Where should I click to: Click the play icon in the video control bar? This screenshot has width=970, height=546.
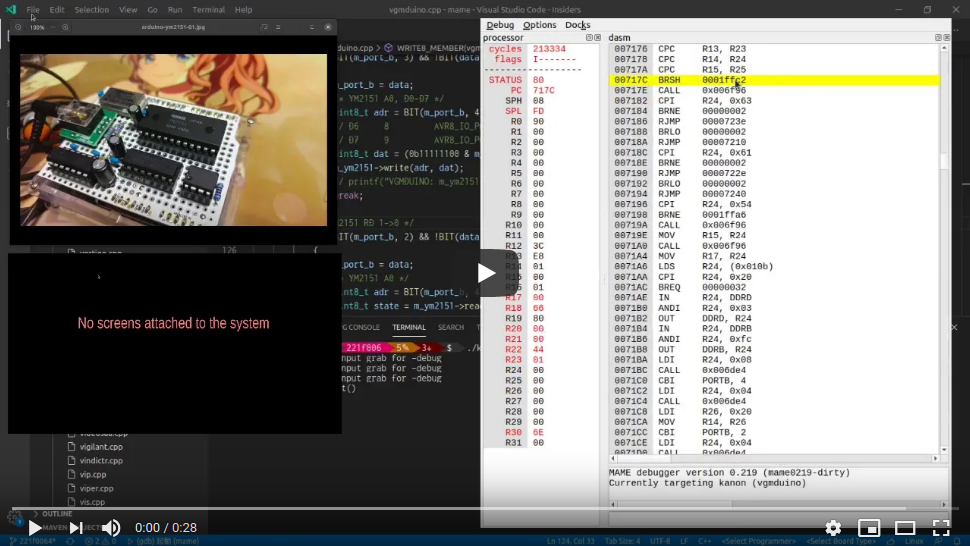point(35,527)
